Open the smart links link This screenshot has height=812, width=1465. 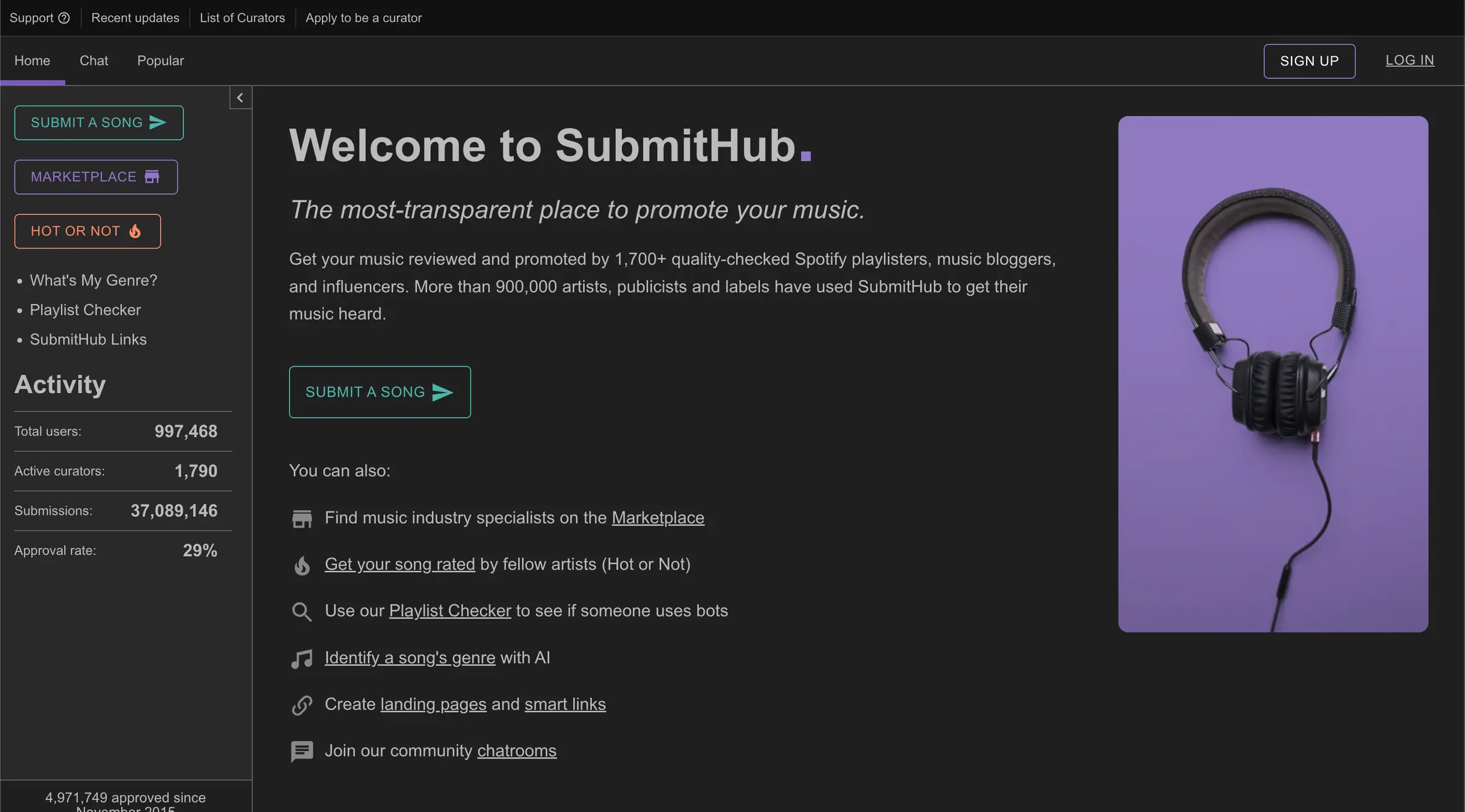point(564,704)
